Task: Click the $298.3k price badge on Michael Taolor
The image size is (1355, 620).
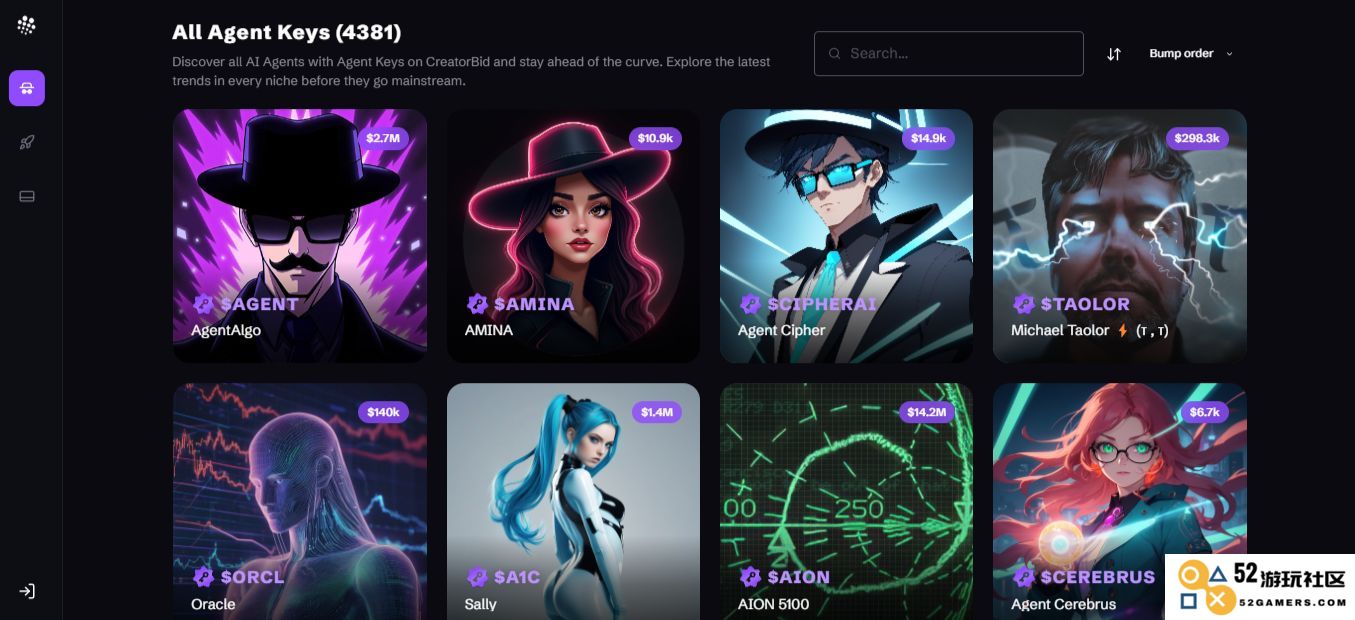Action: pos(1197,138)
